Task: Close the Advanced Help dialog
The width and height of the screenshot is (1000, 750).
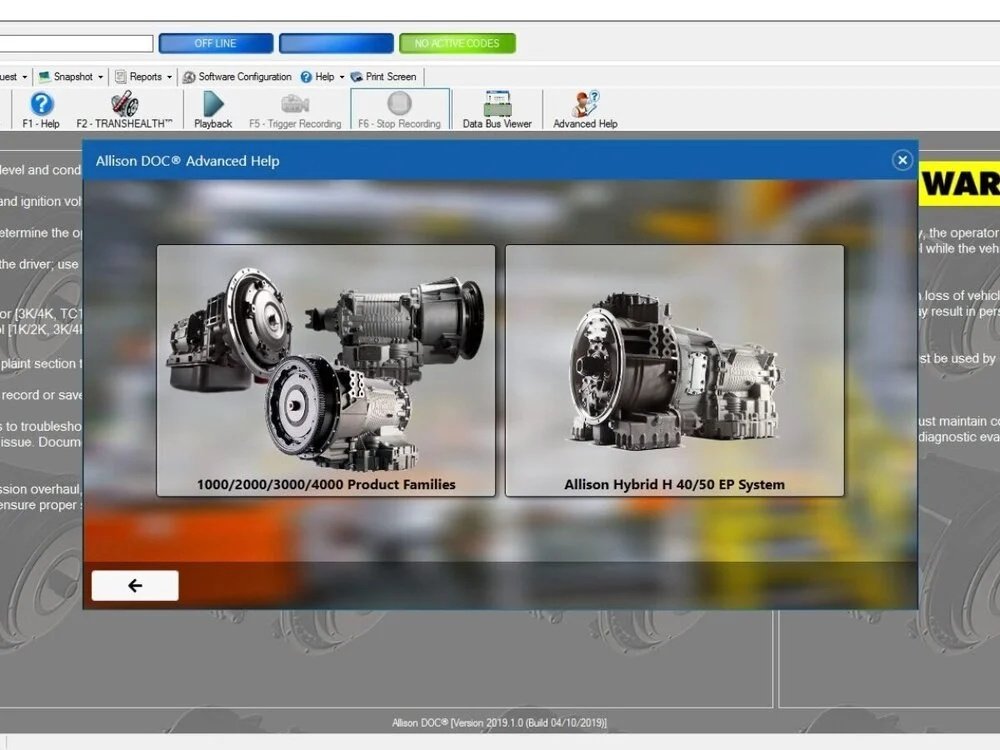Action: coord(902,160)
